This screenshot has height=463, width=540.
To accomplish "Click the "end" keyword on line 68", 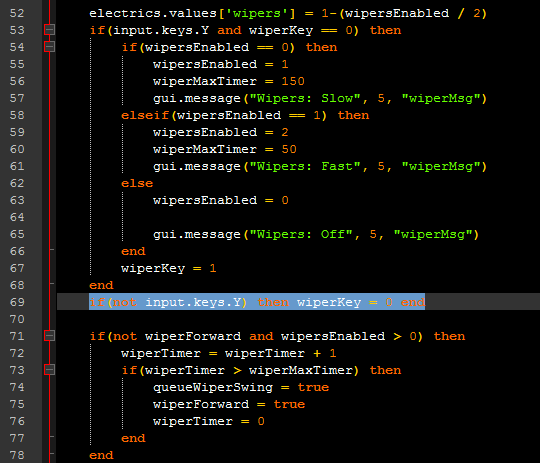I will click(101, 285).
